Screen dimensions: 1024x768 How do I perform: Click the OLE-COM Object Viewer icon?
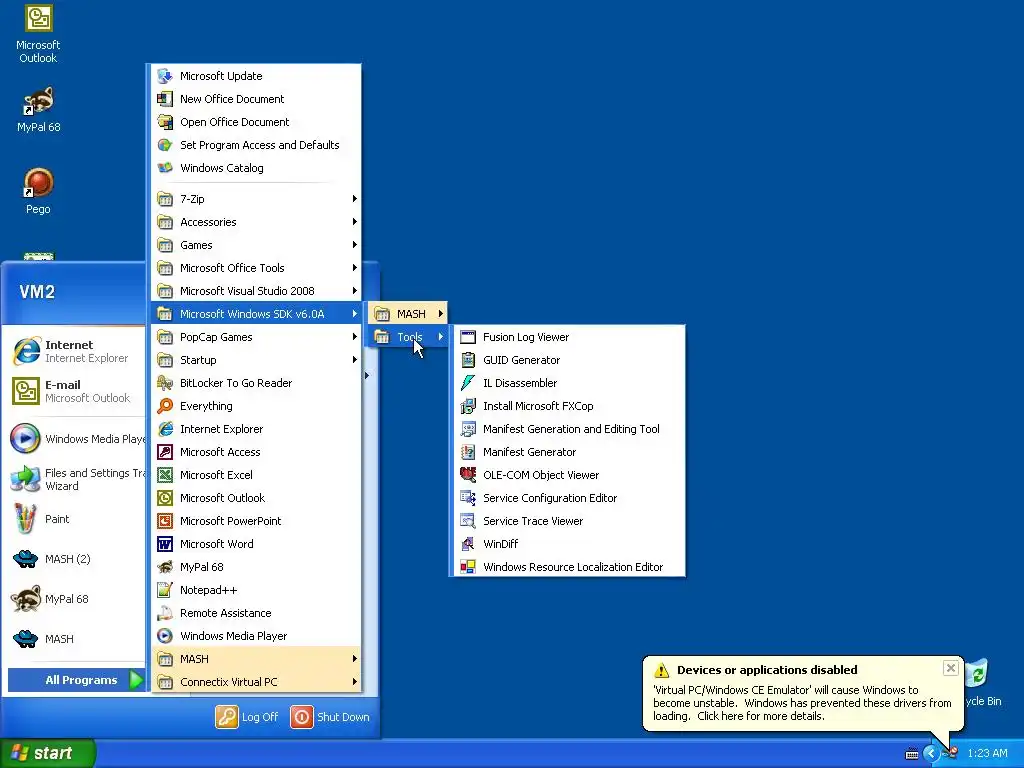click(x=468, y=475)
